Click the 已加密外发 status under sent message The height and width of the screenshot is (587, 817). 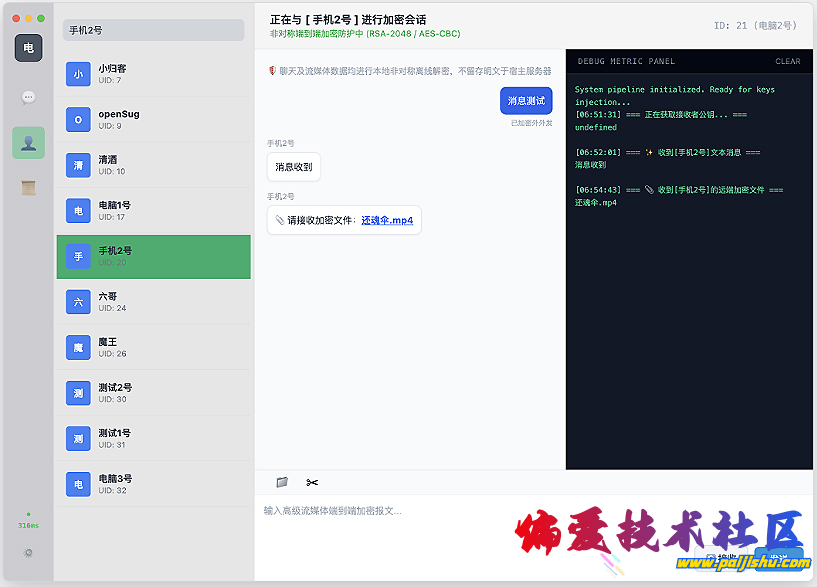pyautogui.click(x=531, y=123)
